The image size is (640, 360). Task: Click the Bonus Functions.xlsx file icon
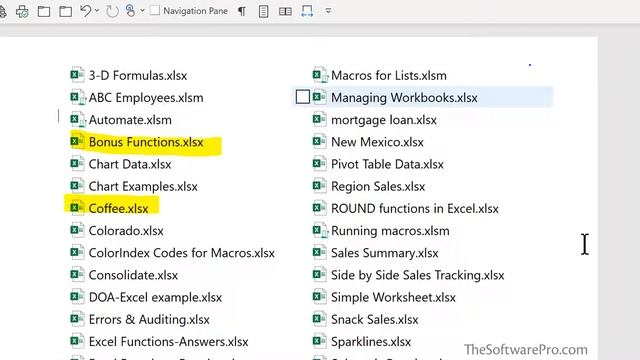(x=77, y=141)
